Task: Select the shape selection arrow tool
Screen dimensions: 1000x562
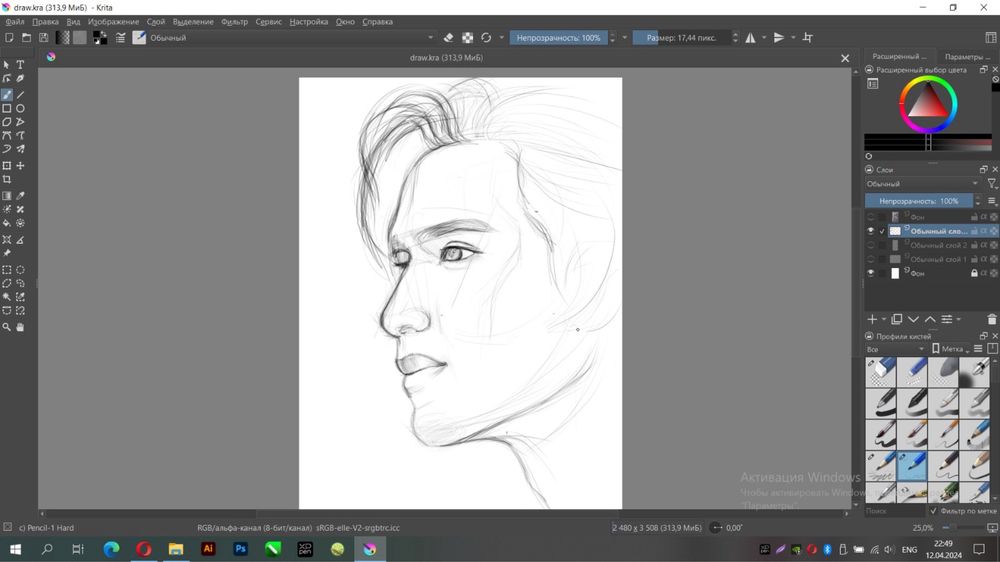Action: click(6, 65)
